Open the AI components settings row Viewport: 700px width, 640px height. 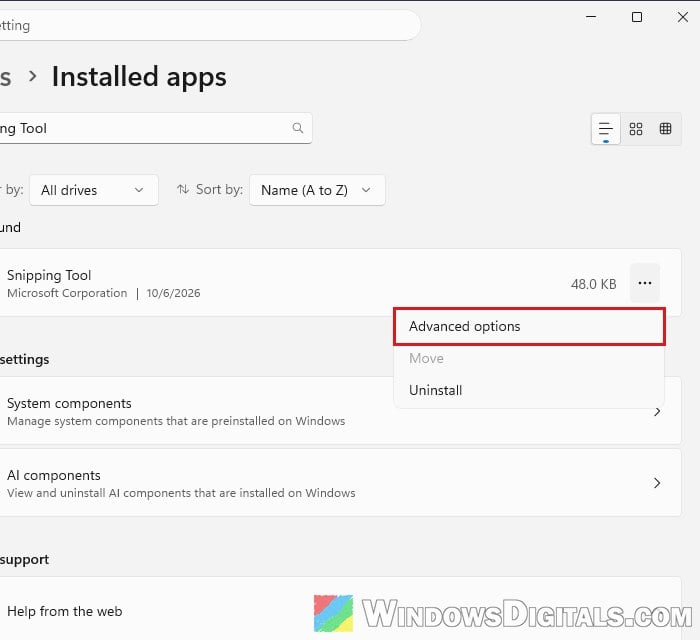click(341, 483)
